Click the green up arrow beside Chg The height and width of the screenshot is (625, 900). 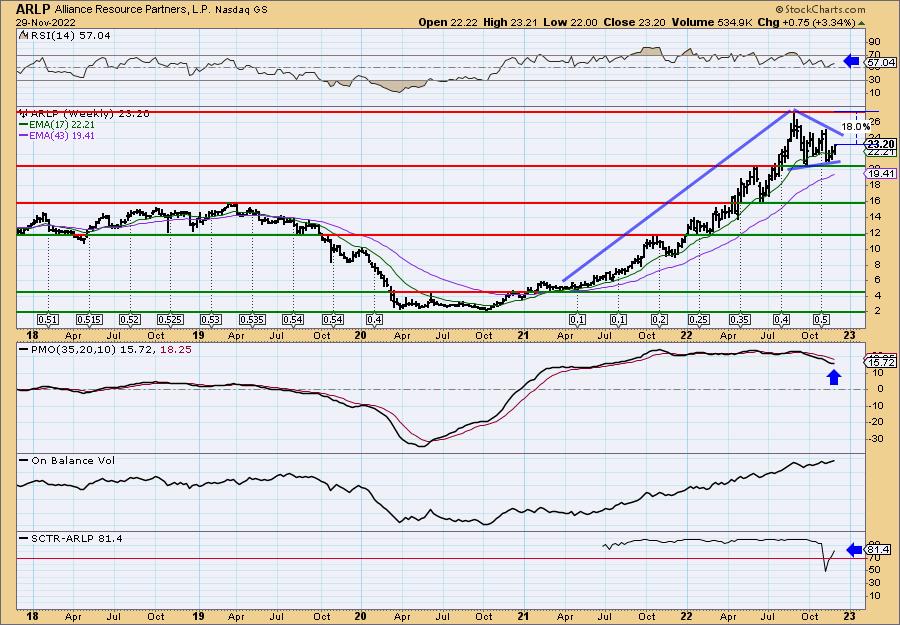click(861, 23)
